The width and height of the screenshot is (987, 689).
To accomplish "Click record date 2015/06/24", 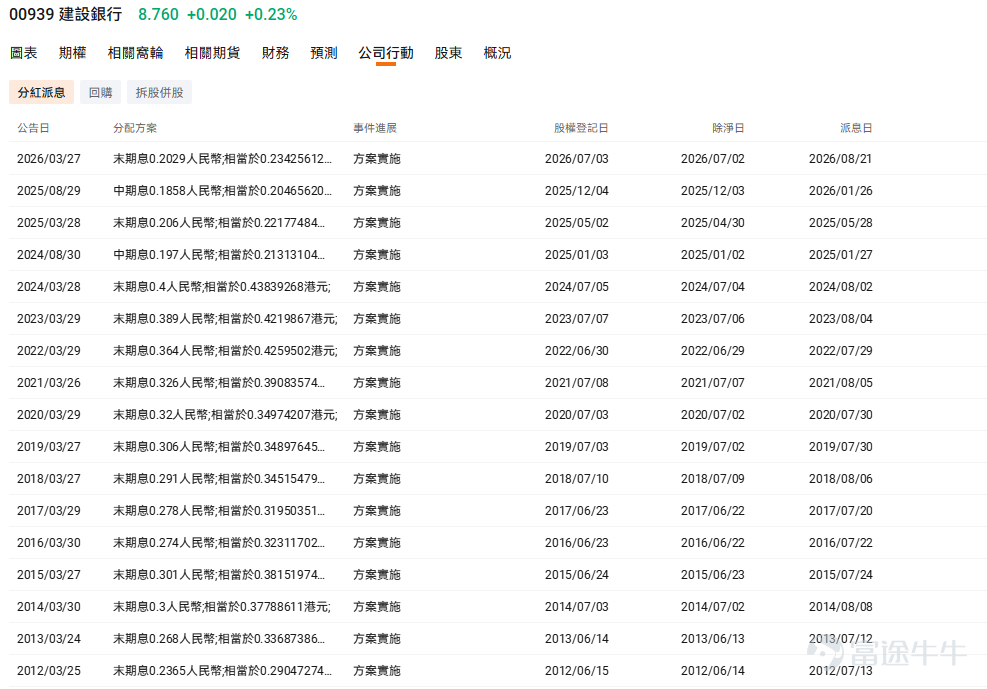I will 577,576.
